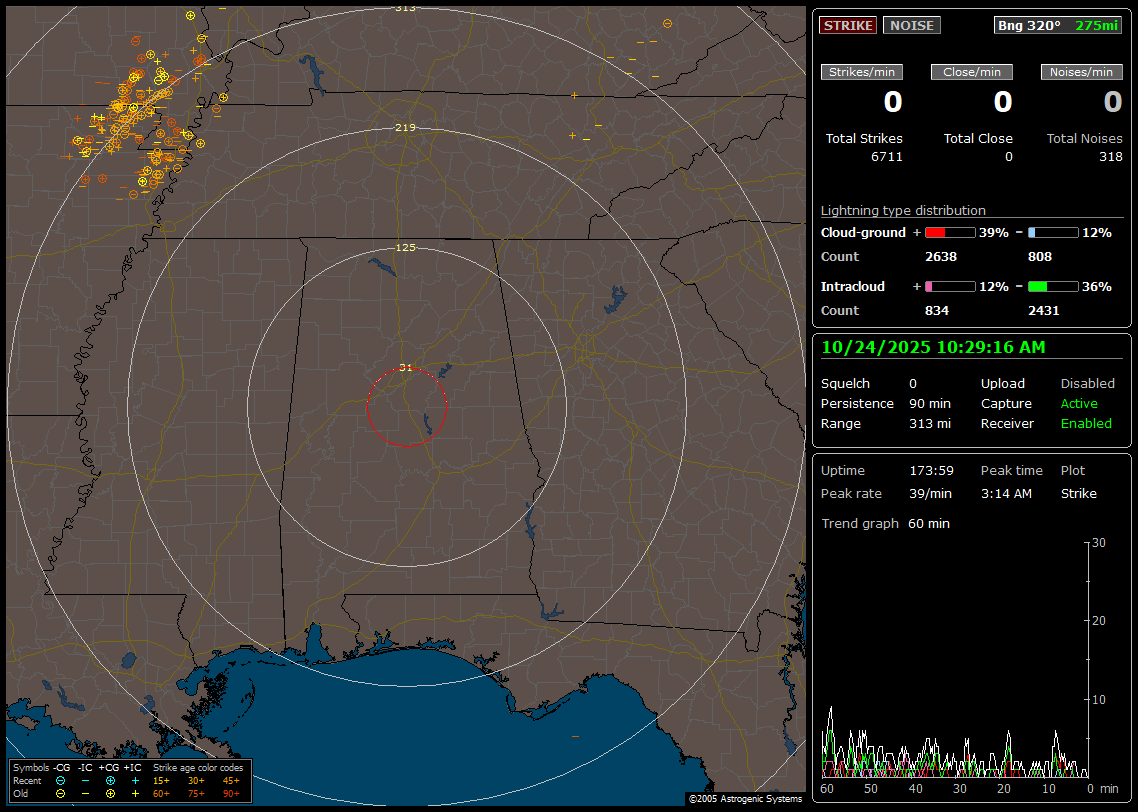
Task: Click the Noises/min label button
Action: (1081, 72)
